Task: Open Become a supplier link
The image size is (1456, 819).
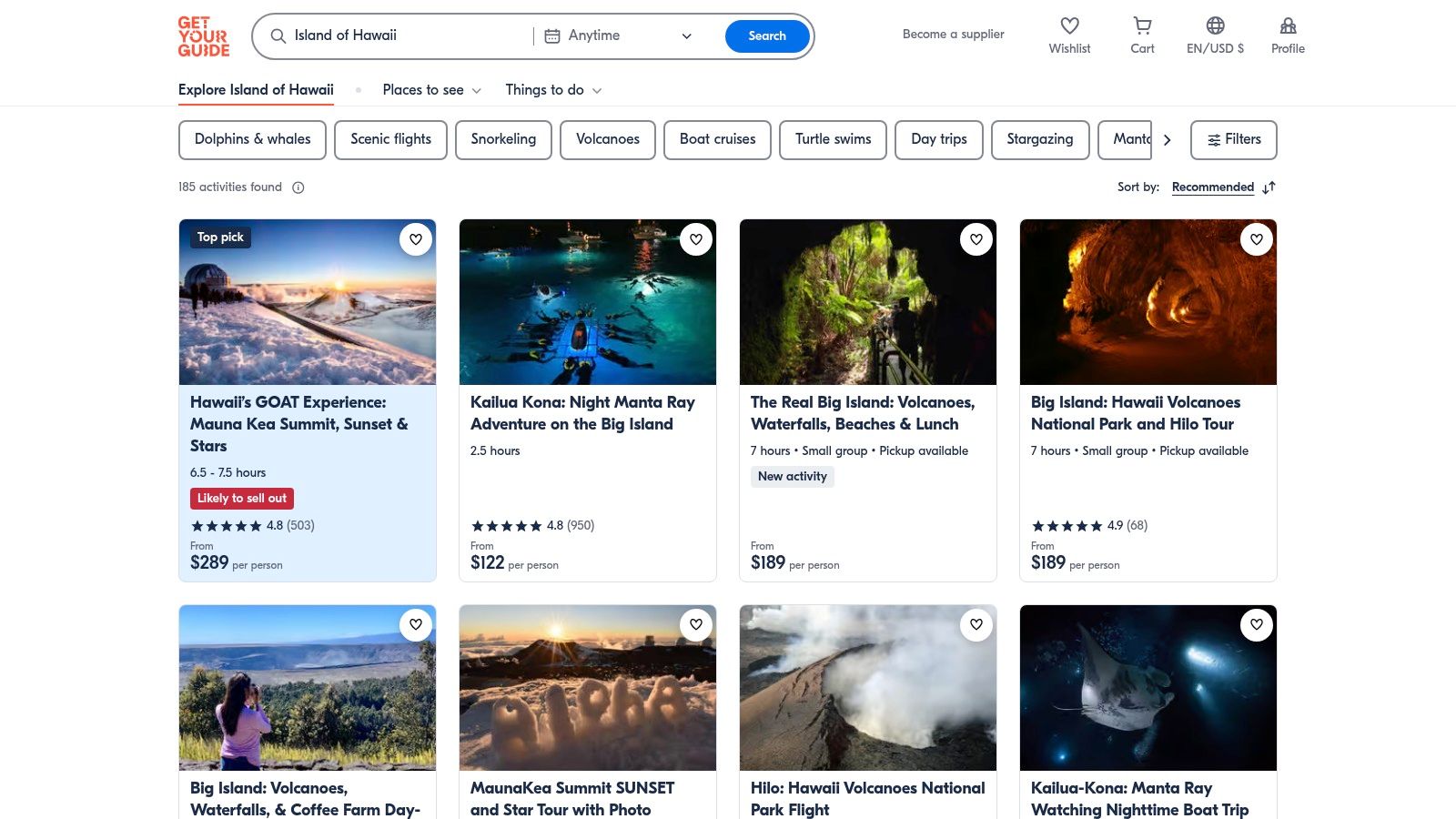Action: (x=953, y=35)
